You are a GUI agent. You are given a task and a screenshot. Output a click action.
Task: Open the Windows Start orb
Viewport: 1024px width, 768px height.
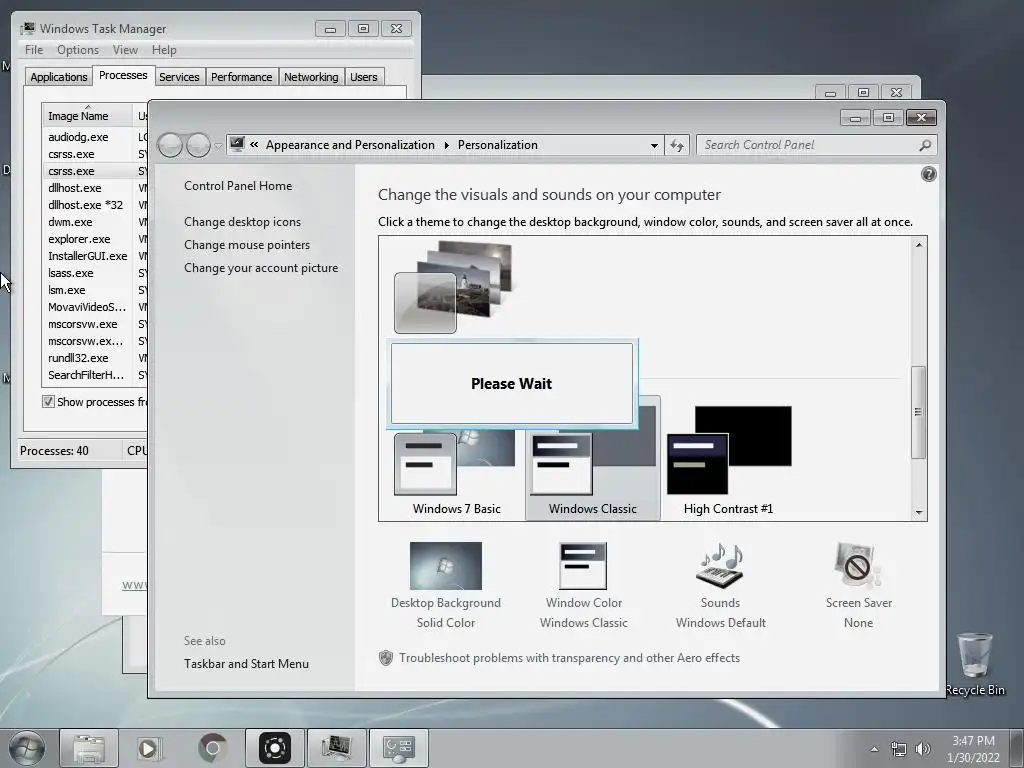(x=26, y=748)
